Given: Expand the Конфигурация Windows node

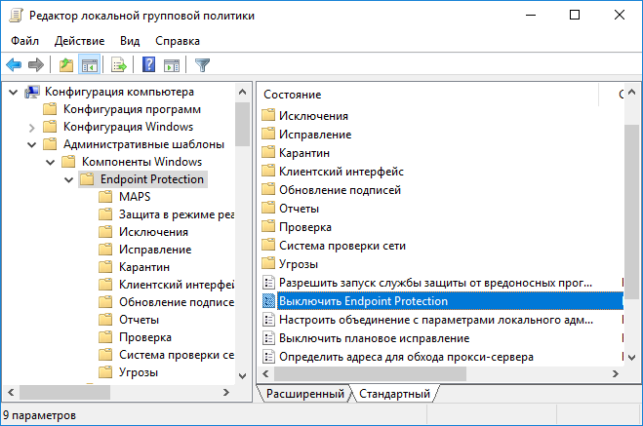Looking at the screenshot, I should point(32,128).
